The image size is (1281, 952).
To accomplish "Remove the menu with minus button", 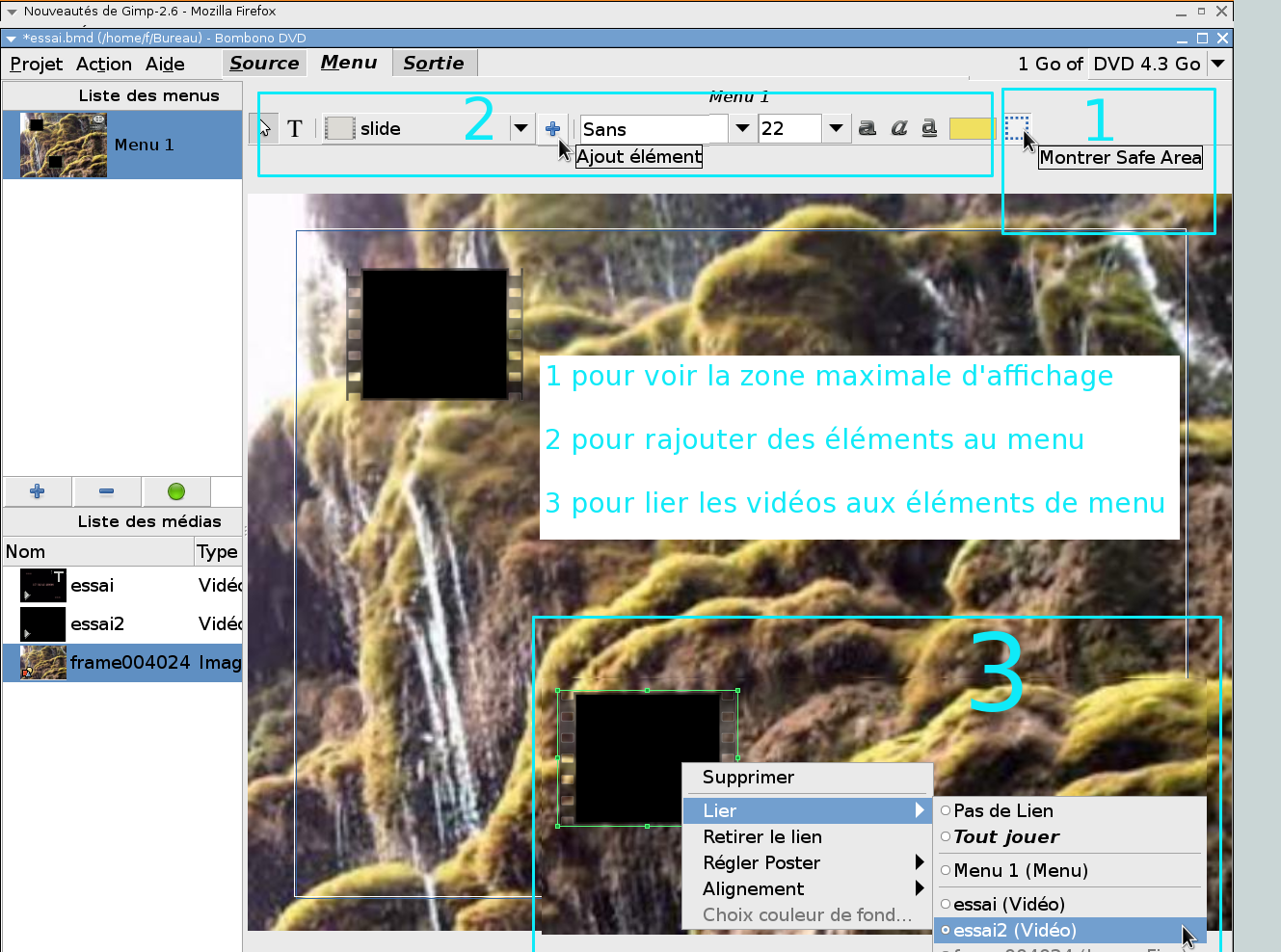I will [x=106, y=491].
